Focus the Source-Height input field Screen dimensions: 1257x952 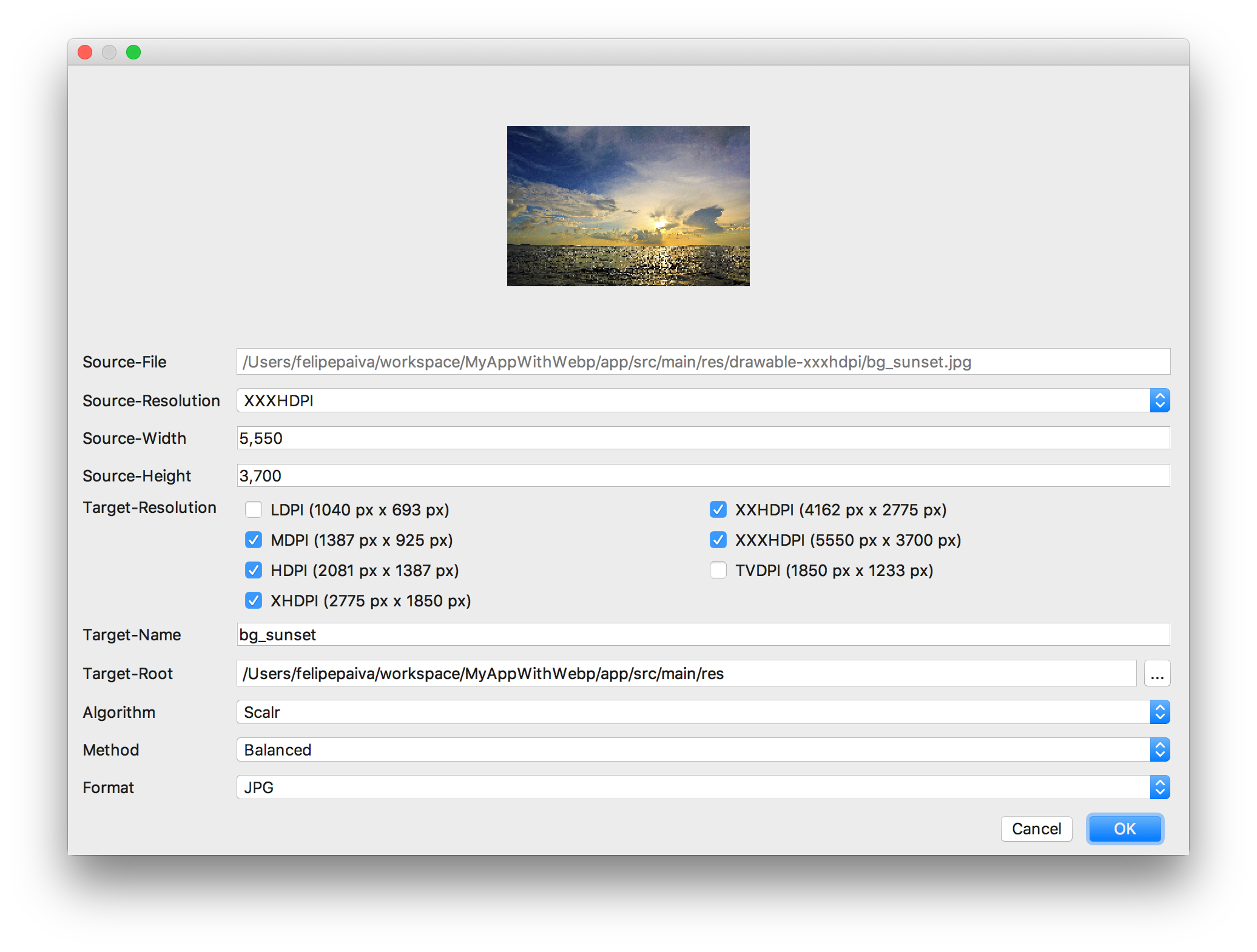[703, 475]
